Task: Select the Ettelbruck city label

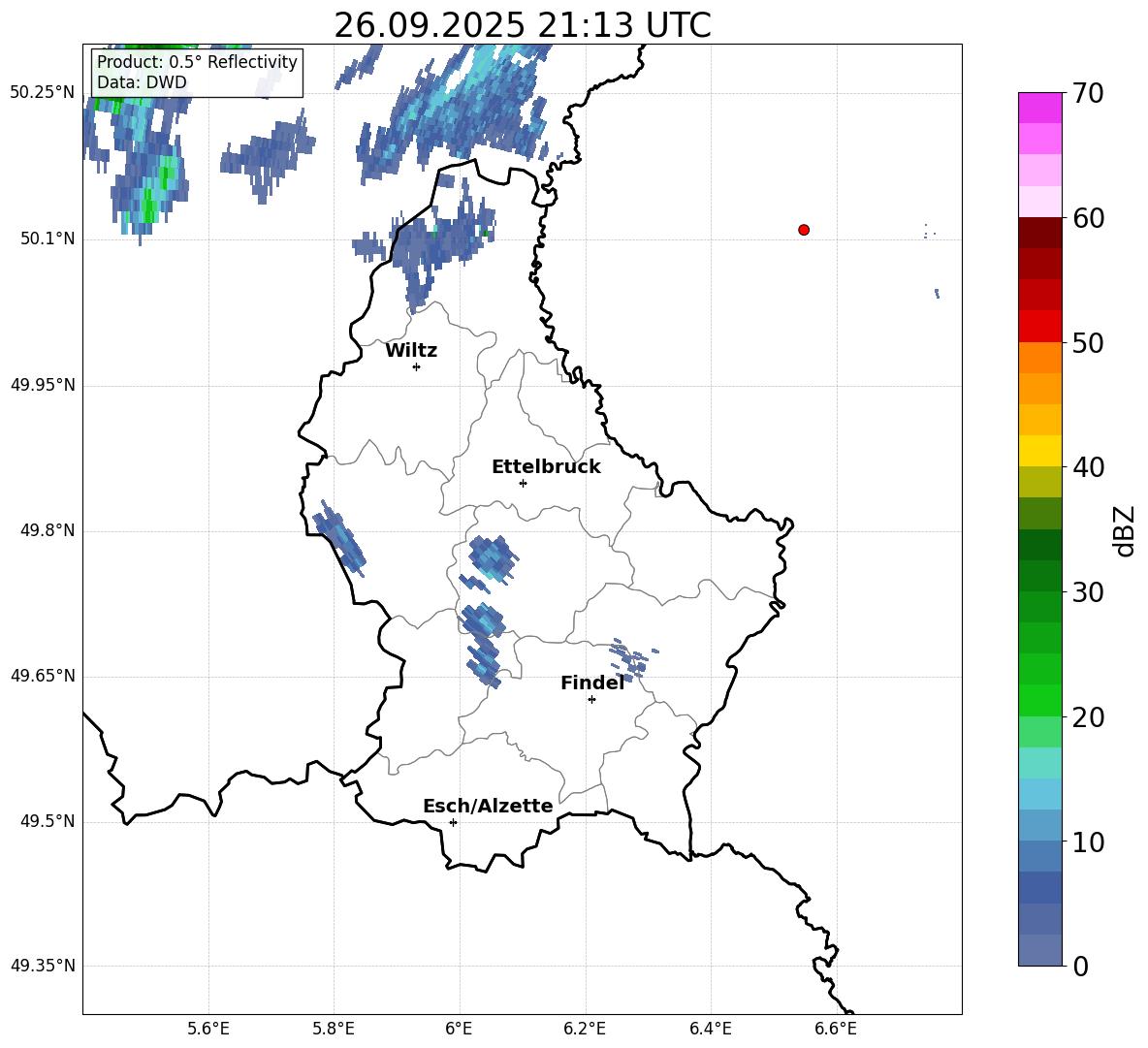Action: (546, 467)
